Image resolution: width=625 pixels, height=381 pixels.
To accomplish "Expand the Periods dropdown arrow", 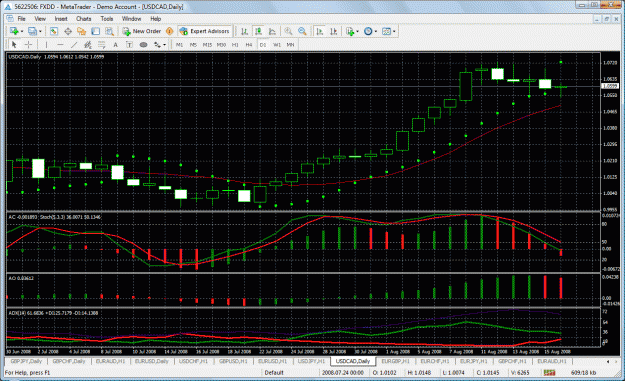I will (375, 31).
